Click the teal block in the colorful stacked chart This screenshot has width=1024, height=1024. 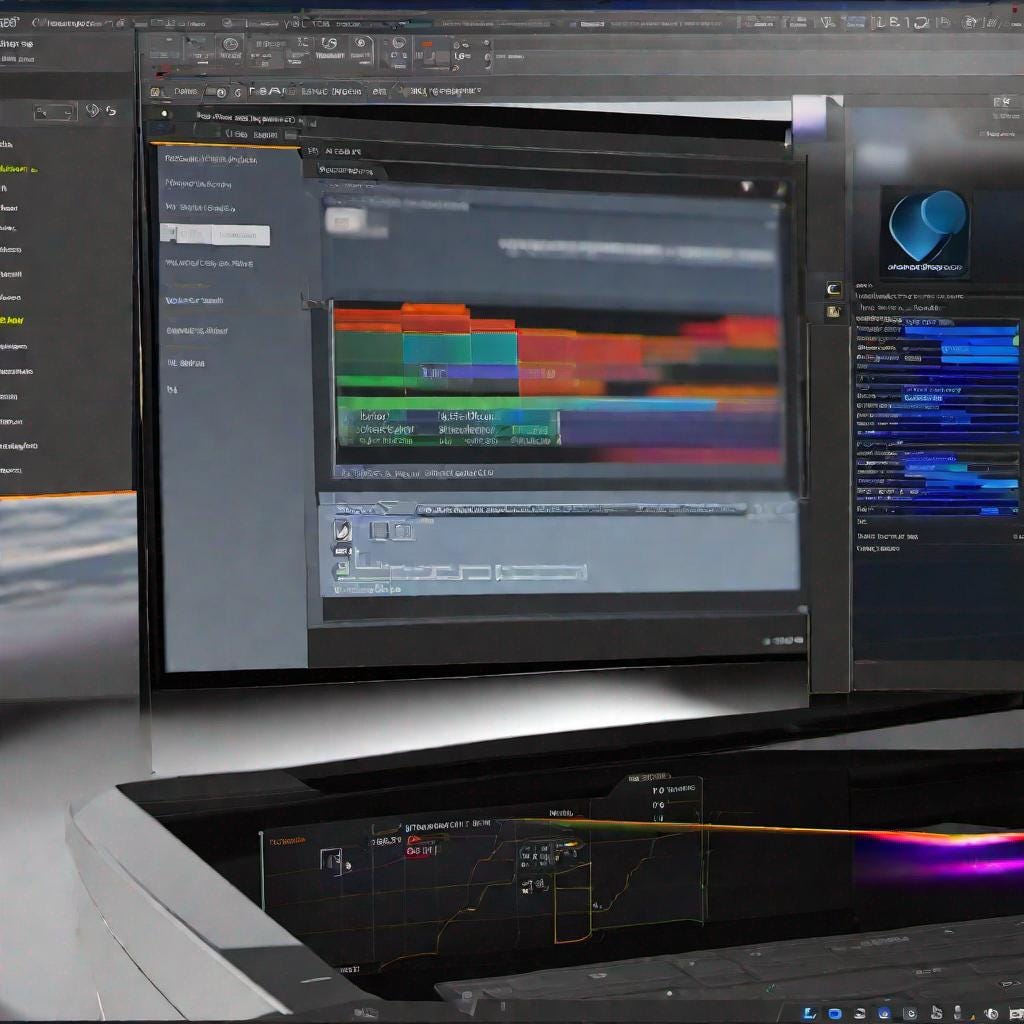tap(460, 348)
